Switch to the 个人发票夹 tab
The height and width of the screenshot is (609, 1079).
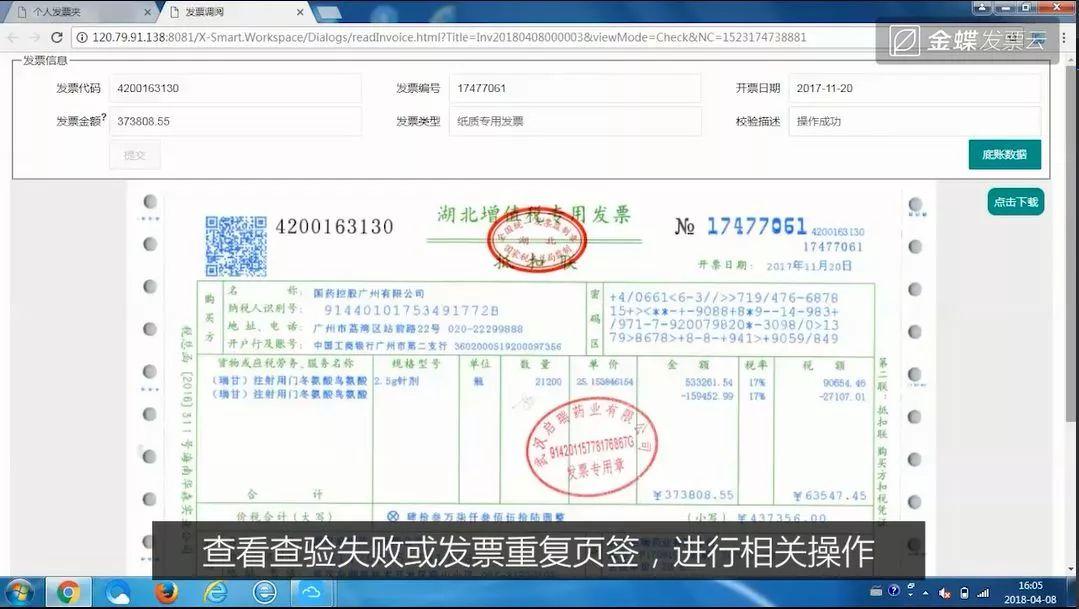pos(79,12)
